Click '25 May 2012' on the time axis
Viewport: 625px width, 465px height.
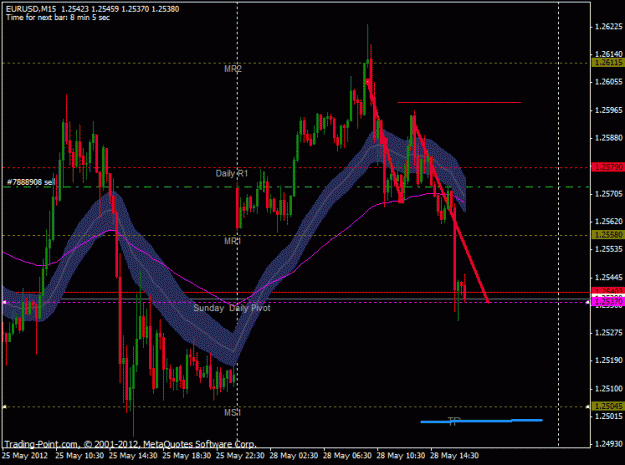pos(26,455)
